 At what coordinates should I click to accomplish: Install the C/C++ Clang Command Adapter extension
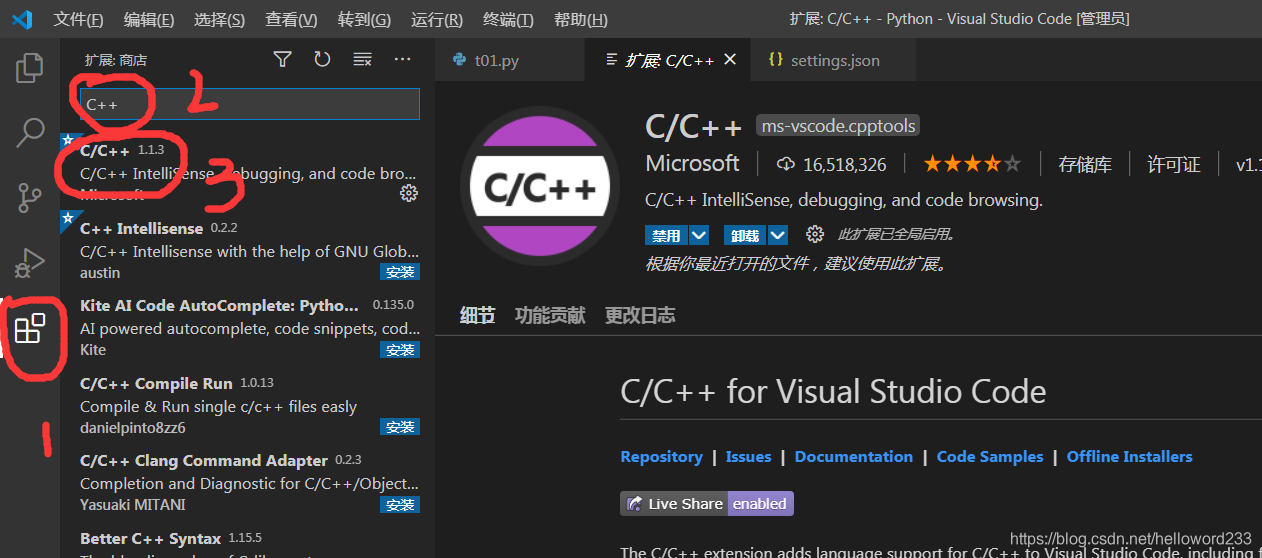pos(400,505)
